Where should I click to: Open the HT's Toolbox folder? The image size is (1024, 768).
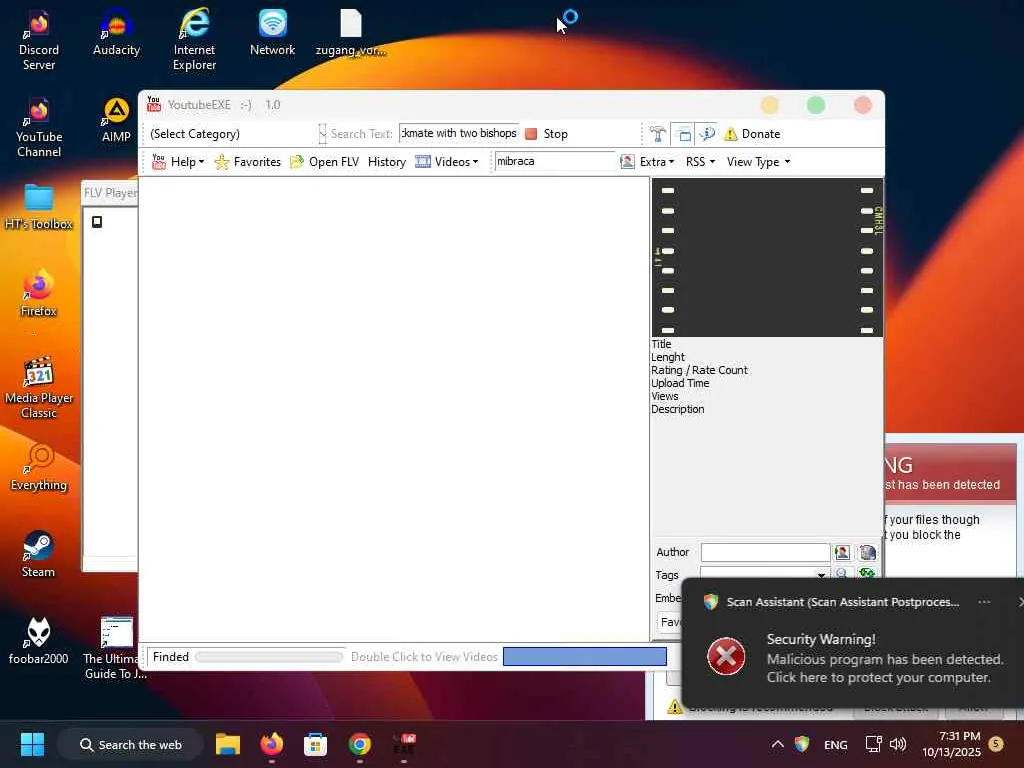click(x=39, y=207)
